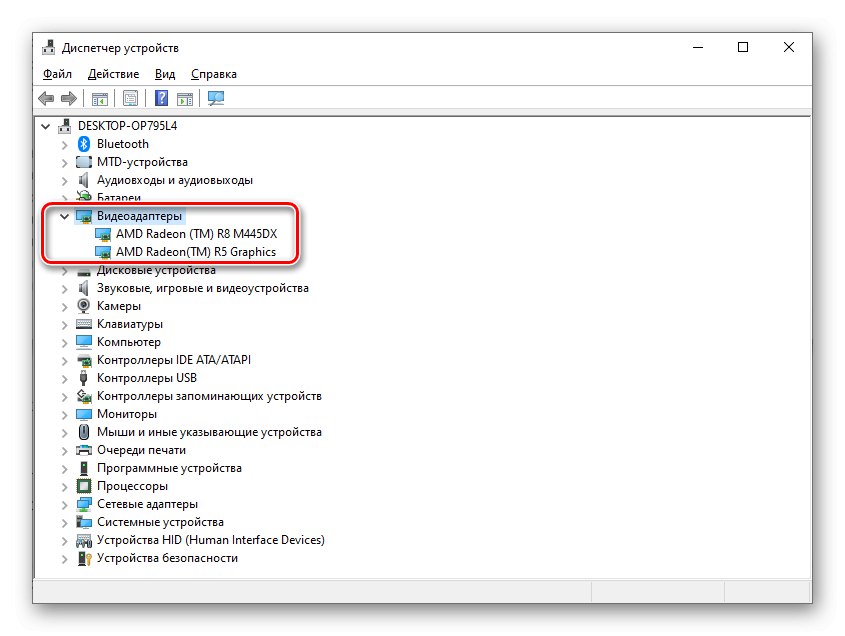Select Устройства HID (Human Interface Devices)
The width and height of the screenshot is (845, 636).
[x=211, y=540]
